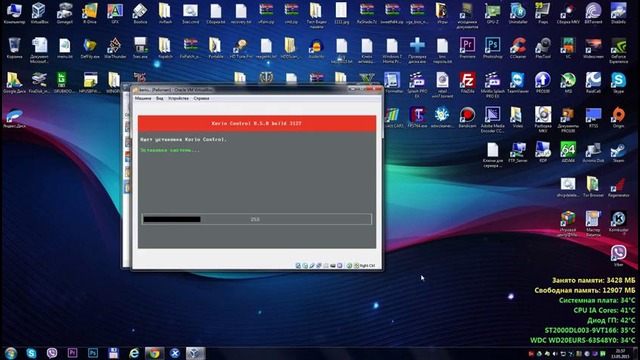Open the Bootice desktop shortcut
Image resolution: width=640 pixels, height=360 pixels.
[140, 13]
